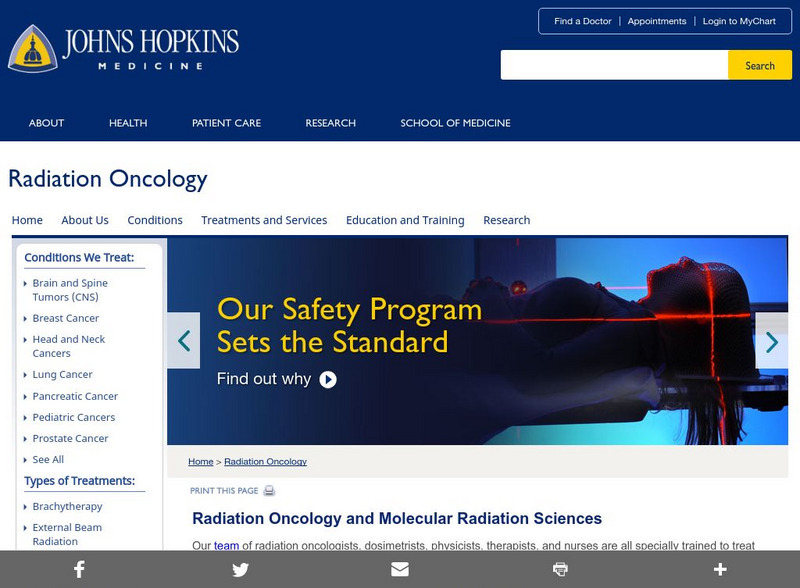Print the page via the bottom printer icon
This screenshot has height=588, width=800.
pos(559,569)
